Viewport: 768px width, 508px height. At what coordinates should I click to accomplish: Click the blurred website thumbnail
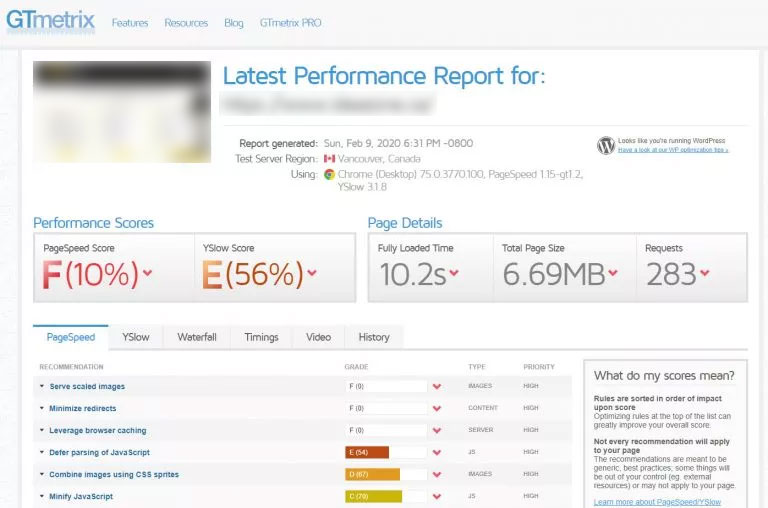tap(122, 112)
